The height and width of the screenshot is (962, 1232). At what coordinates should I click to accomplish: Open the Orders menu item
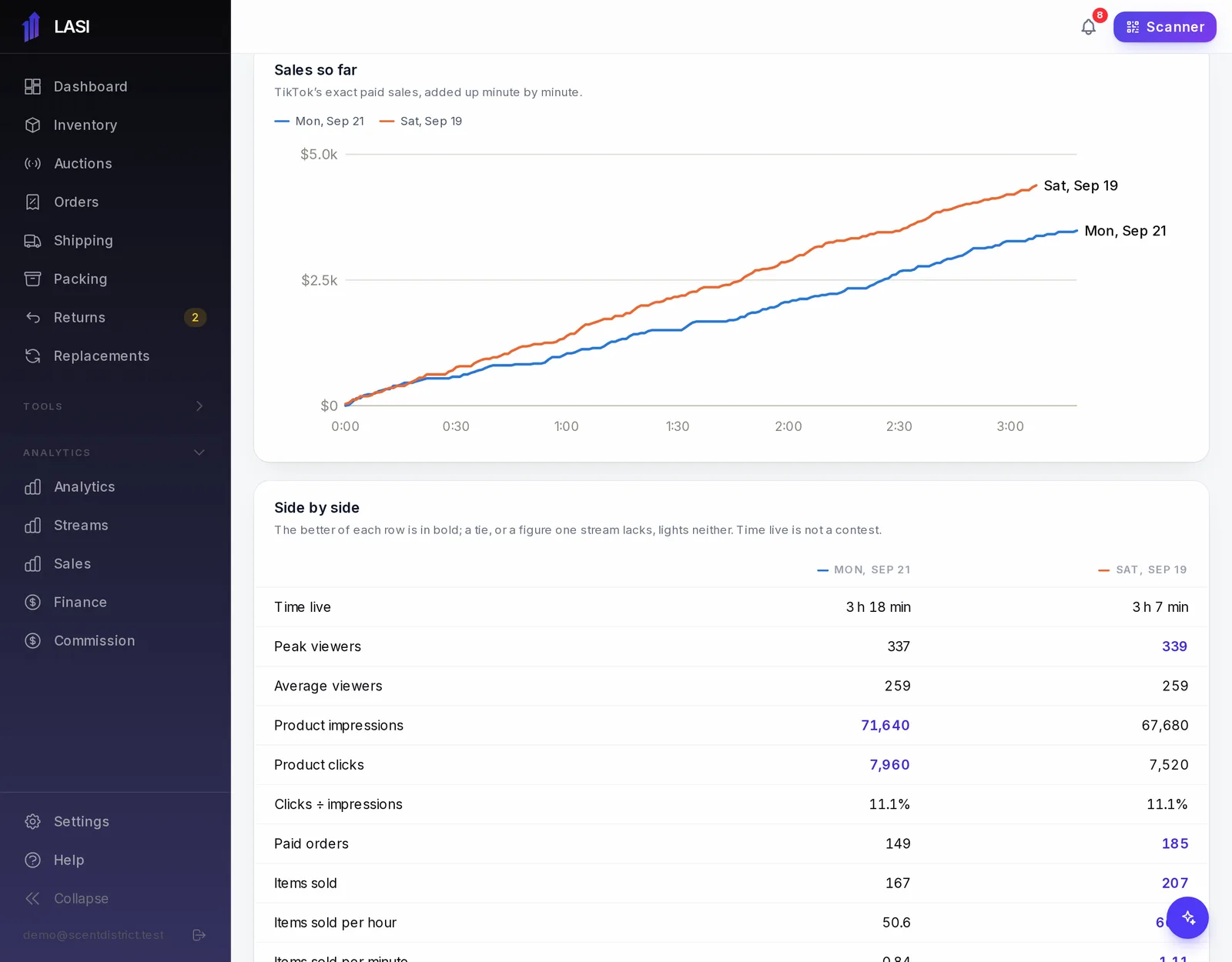click(x=115, y=202)
